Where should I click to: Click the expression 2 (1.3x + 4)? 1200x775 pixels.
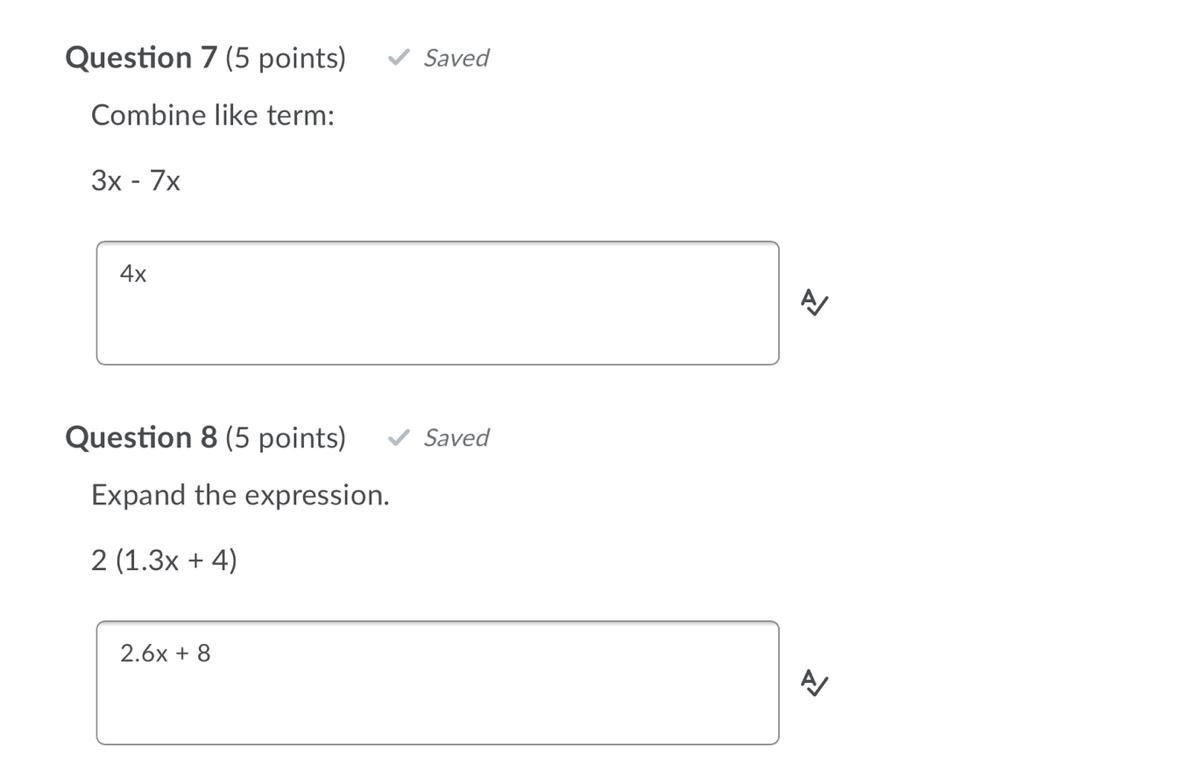coord(164,561)
